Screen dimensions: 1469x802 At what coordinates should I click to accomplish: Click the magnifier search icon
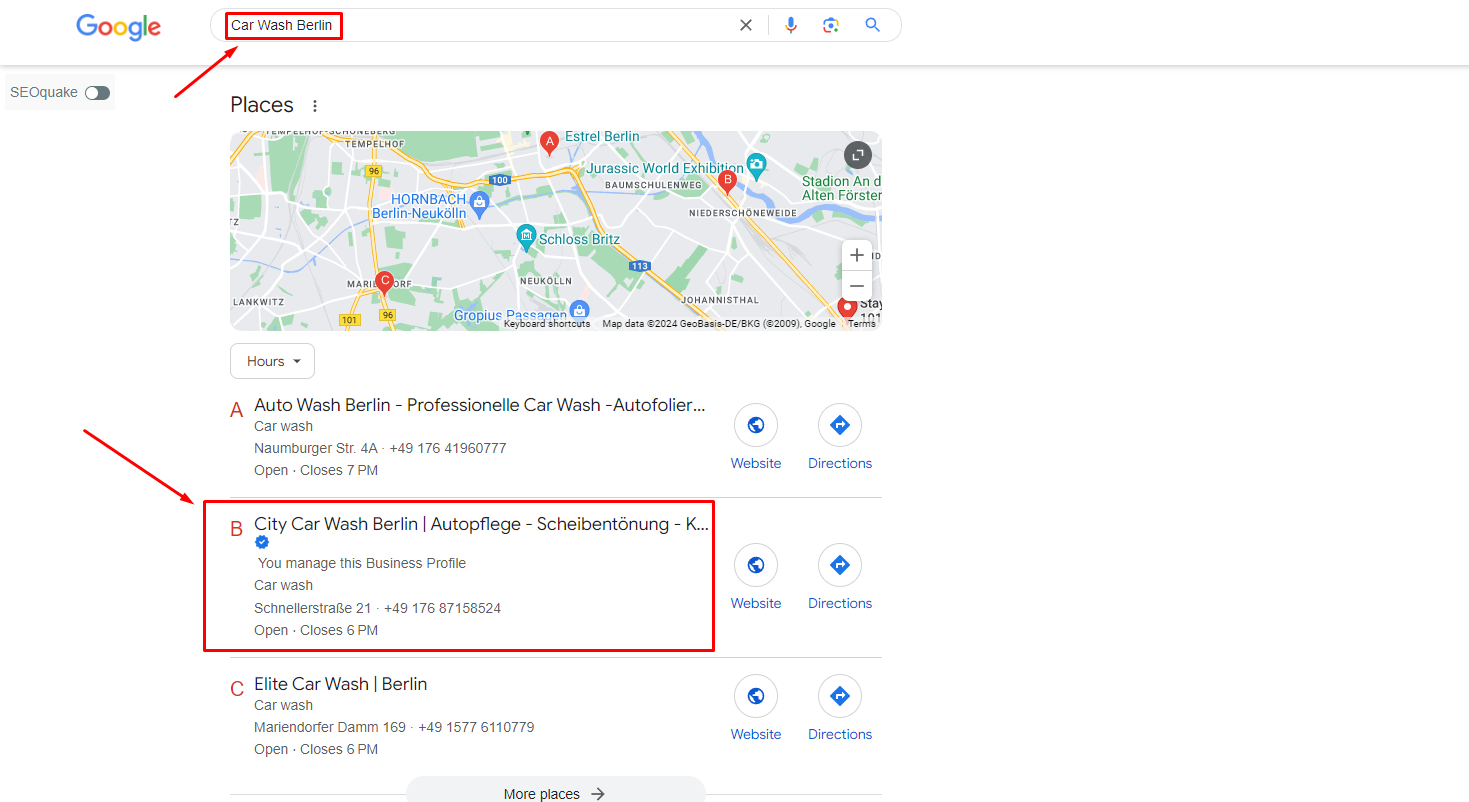coord(873,25)
